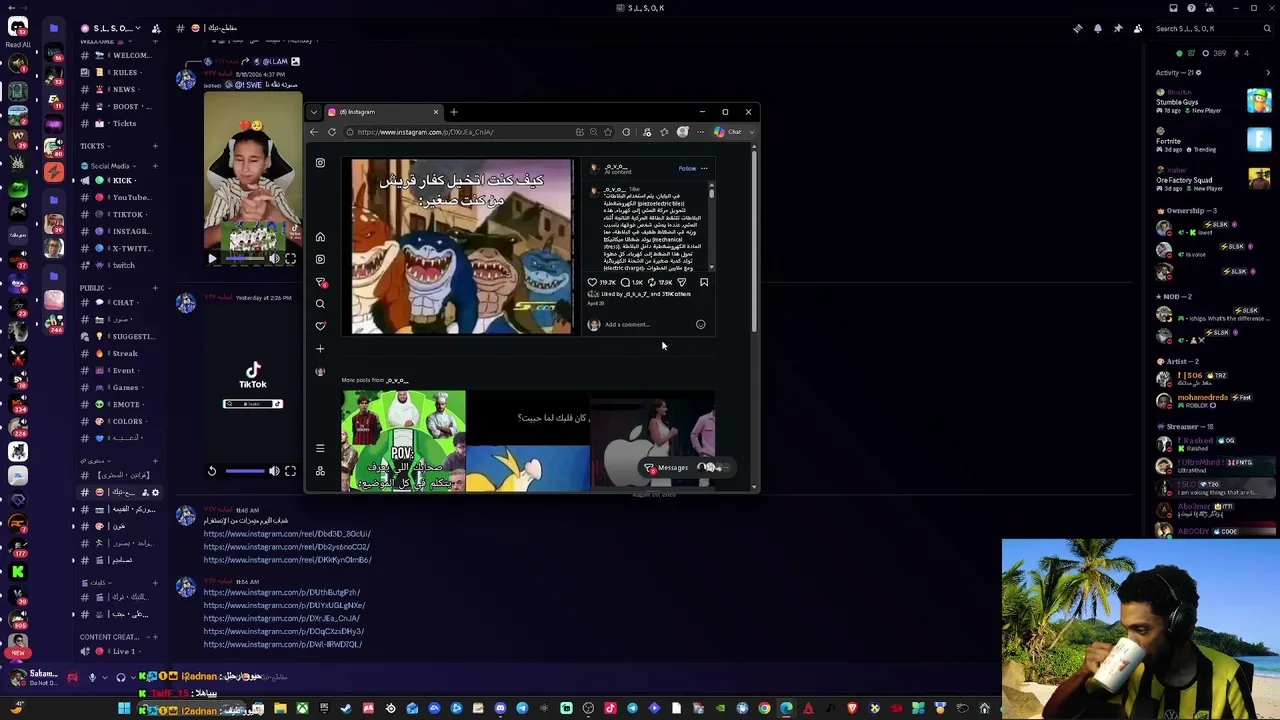Open the post's three-dot options menu

click(x=704, y=168)
